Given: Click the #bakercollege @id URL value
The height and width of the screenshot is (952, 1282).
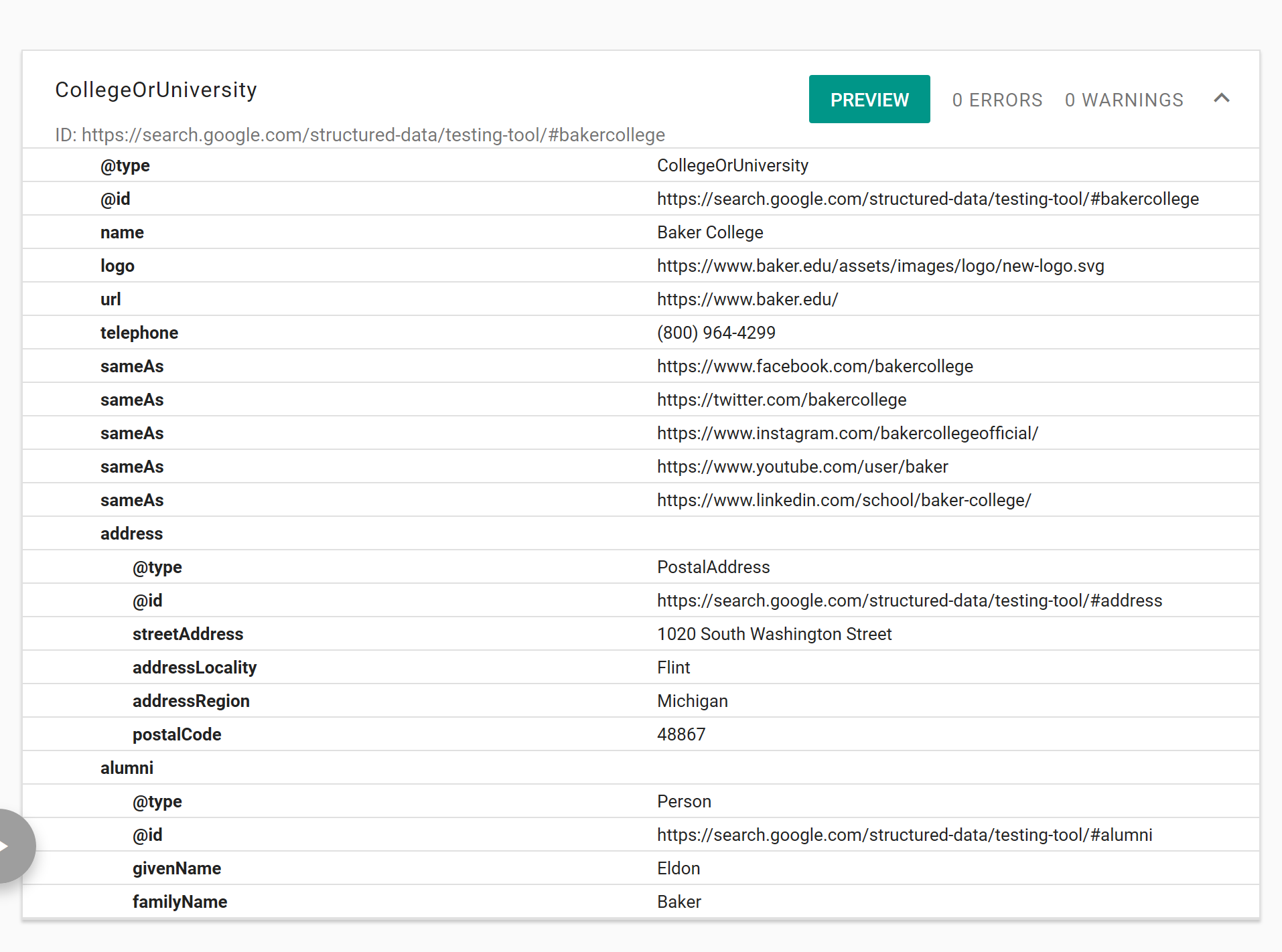Looking at the screenshot, I should 928,199.
